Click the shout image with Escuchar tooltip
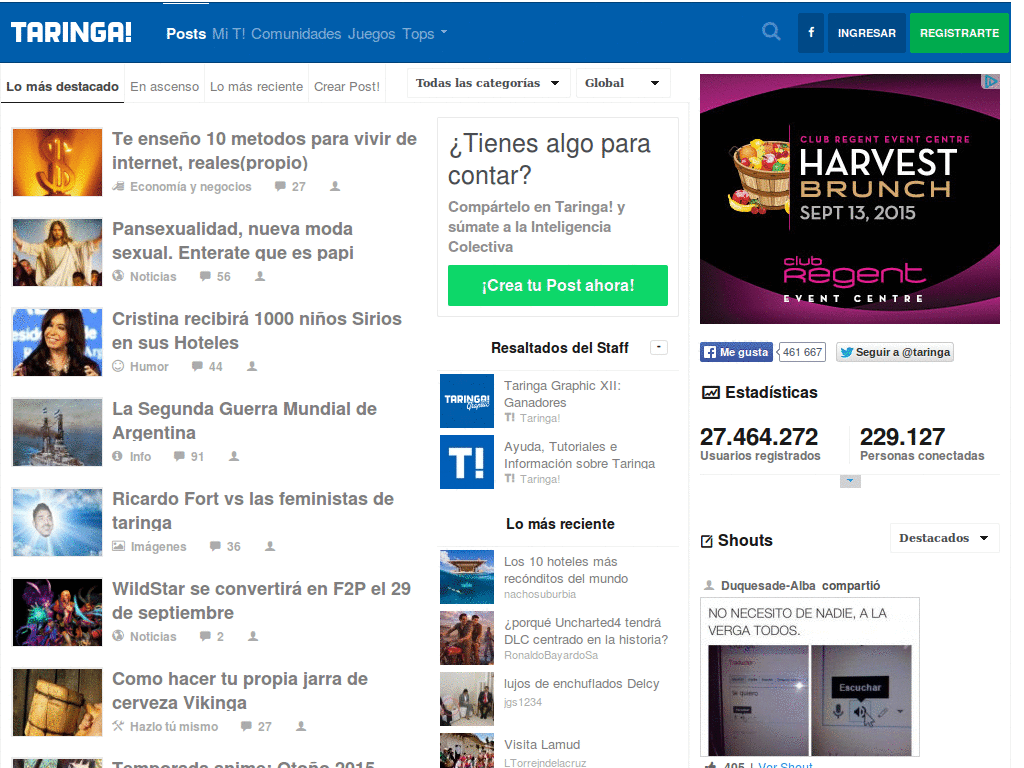Viewport: 1024px width, 768px height. pos(810,700)
